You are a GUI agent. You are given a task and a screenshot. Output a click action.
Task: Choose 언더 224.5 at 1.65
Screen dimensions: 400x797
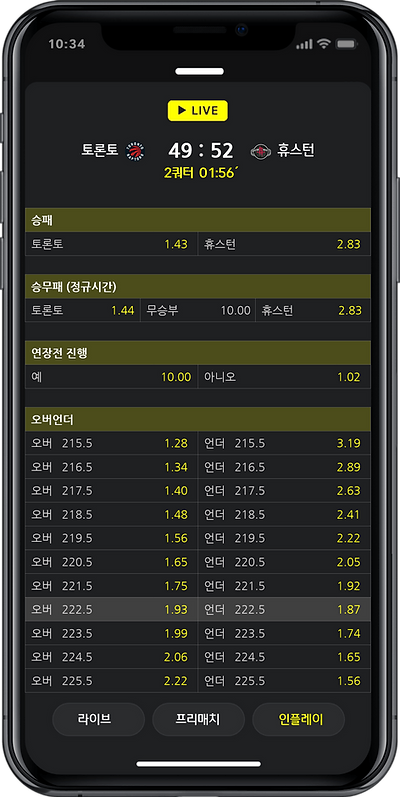[284, 657]
